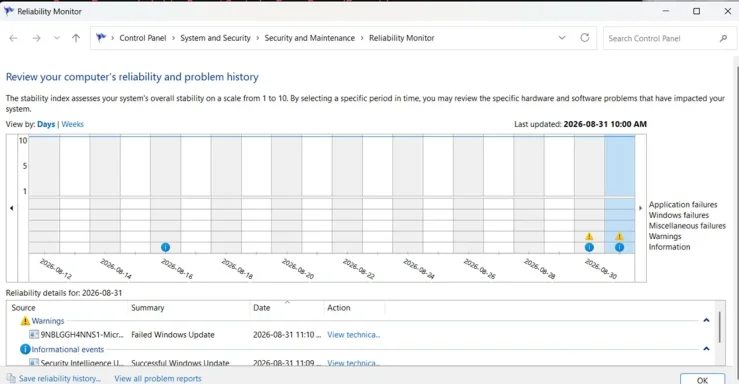Select the warning icon in the highlighted 2026-08-31 column
The image size is (739, 384).
tap(619, 237)
